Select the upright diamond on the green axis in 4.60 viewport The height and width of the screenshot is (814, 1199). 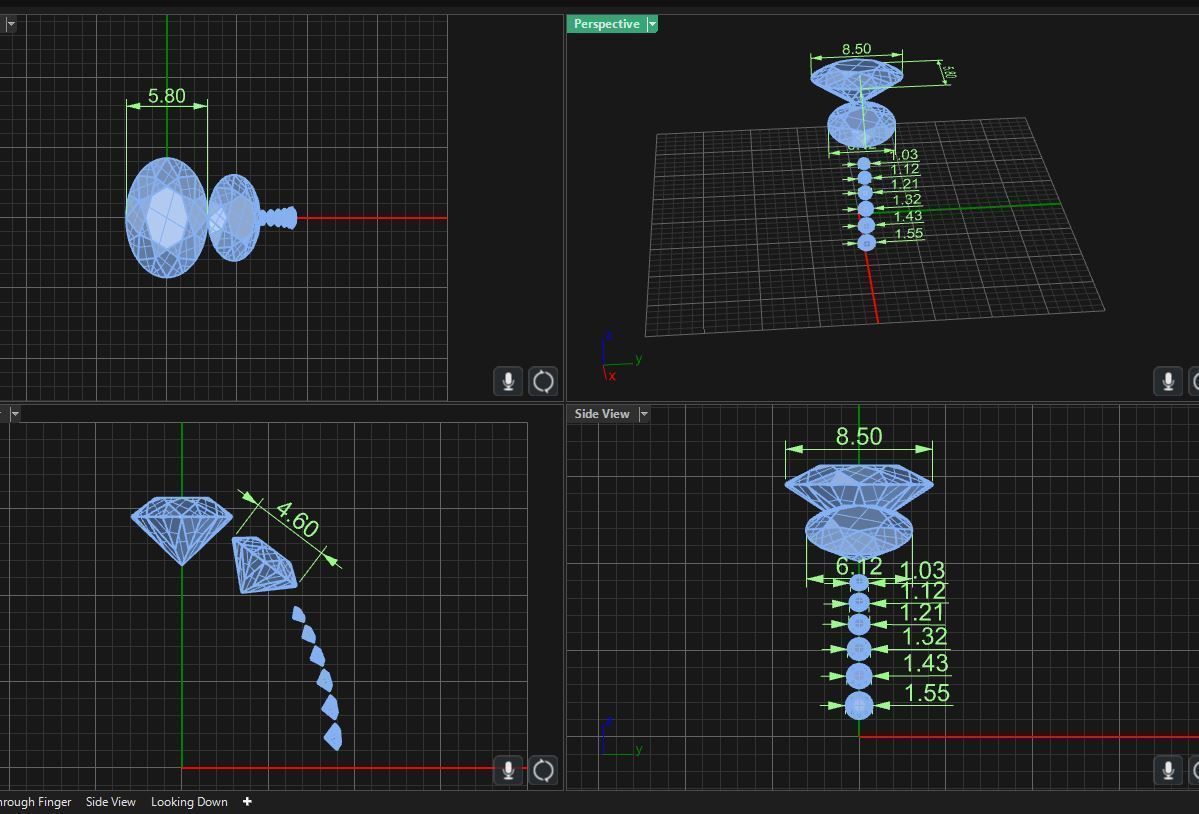[x=182, y=530]
